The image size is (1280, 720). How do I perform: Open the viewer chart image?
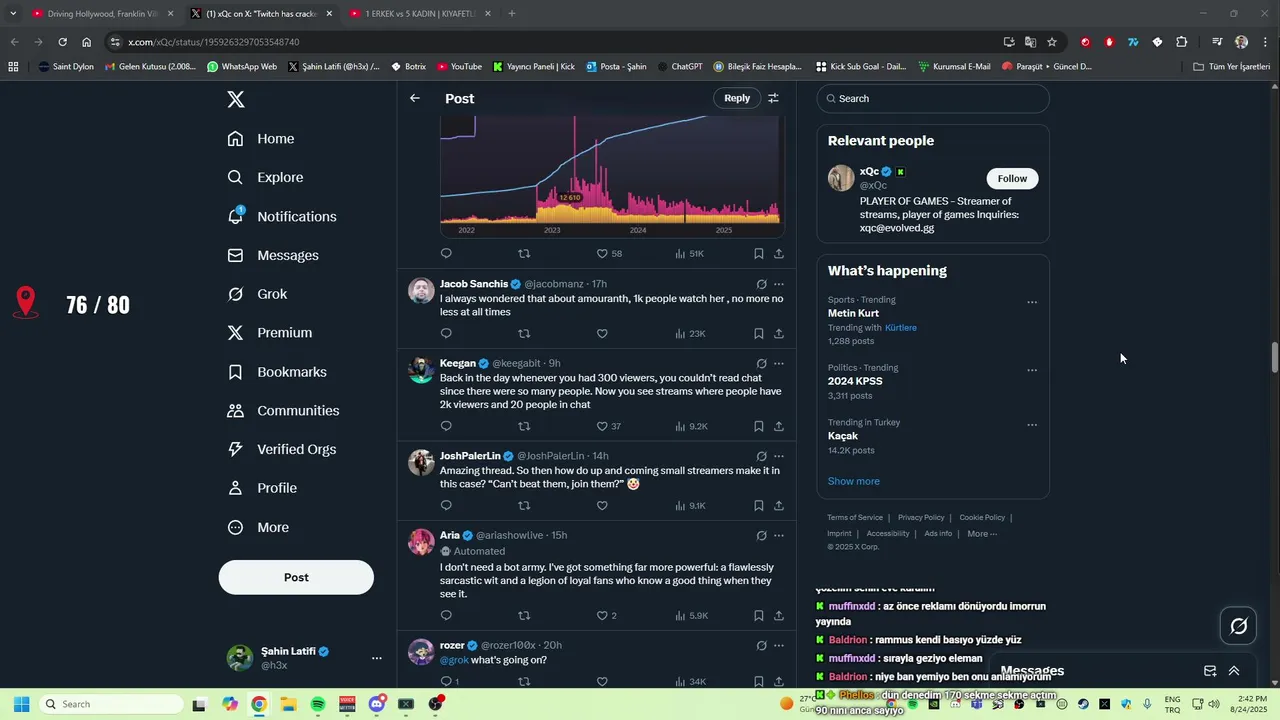[612, 175]
